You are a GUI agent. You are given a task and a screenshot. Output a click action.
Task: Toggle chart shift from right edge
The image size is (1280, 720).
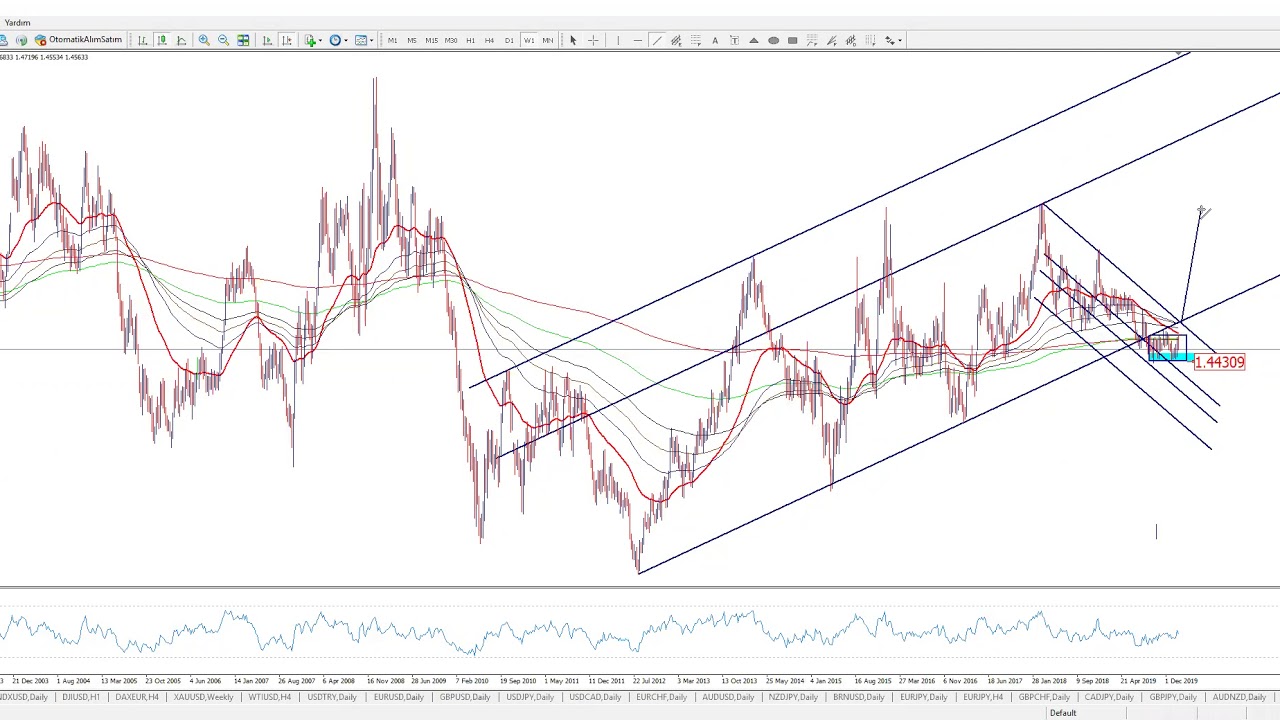tap(287, 40)
